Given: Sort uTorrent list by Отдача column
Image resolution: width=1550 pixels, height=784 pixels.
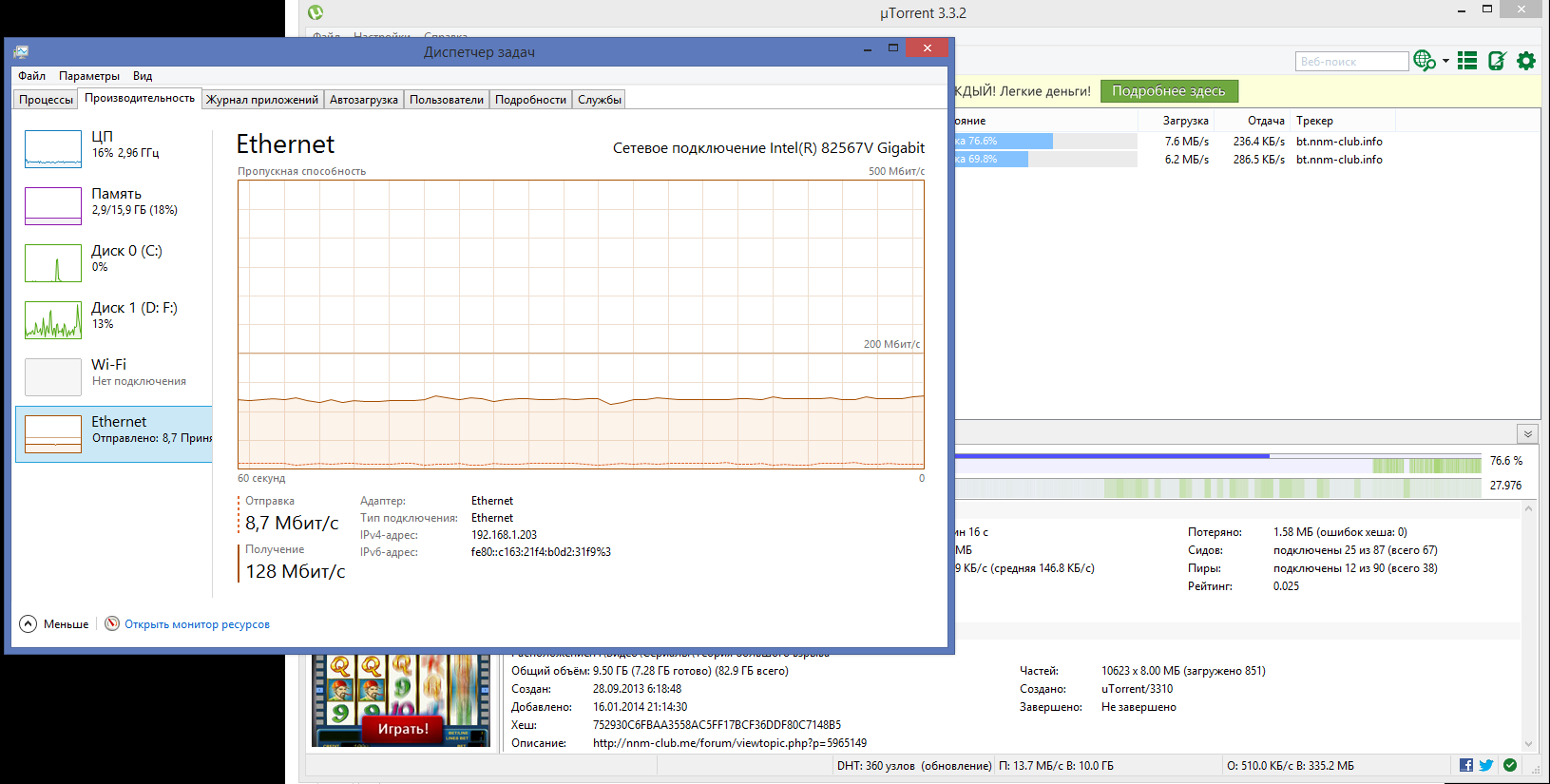Looking at the screenshot, I should [1253, 121].
